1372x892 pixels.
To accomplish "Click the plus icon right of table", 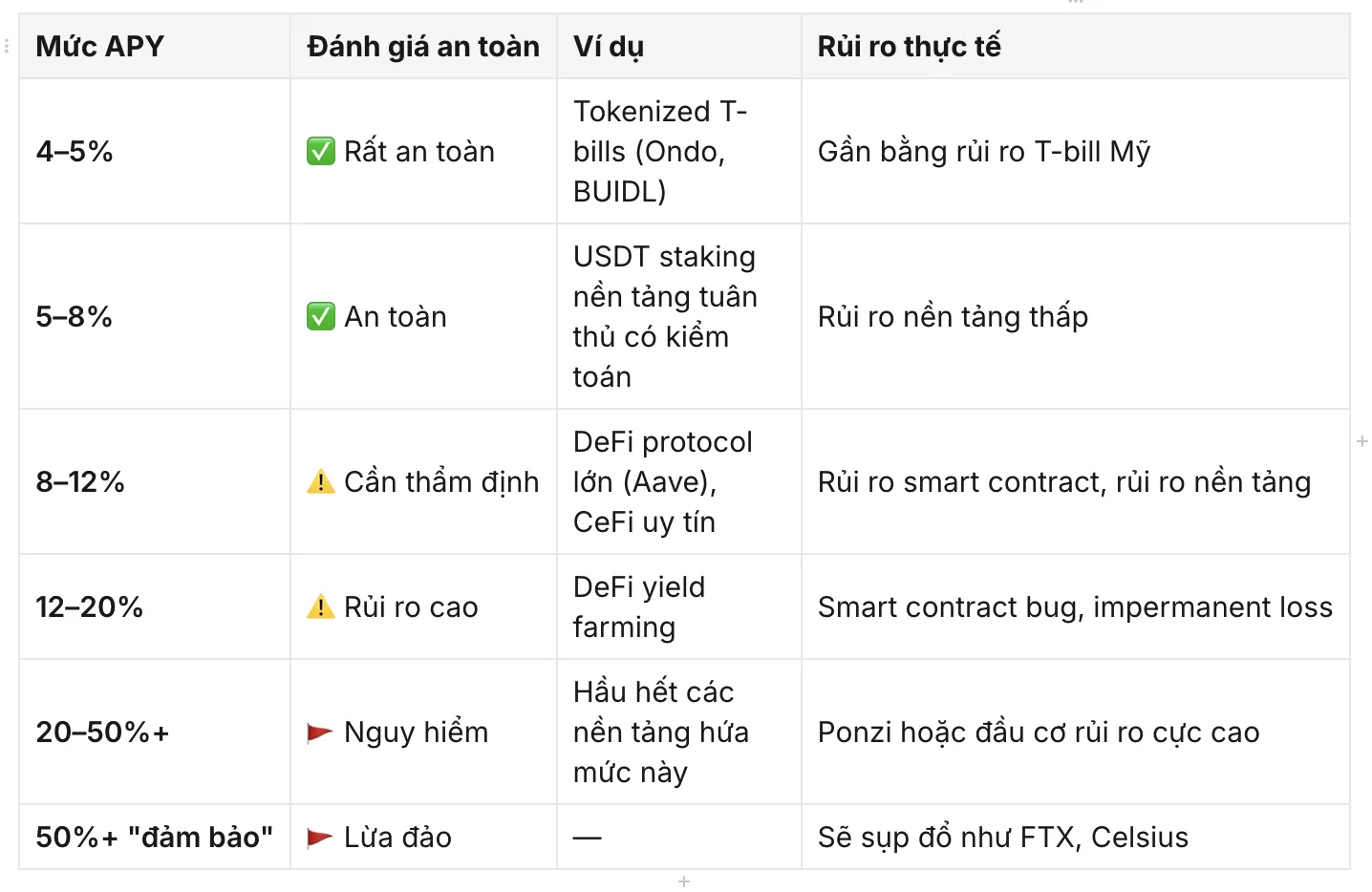I will tap(1362, 441).
